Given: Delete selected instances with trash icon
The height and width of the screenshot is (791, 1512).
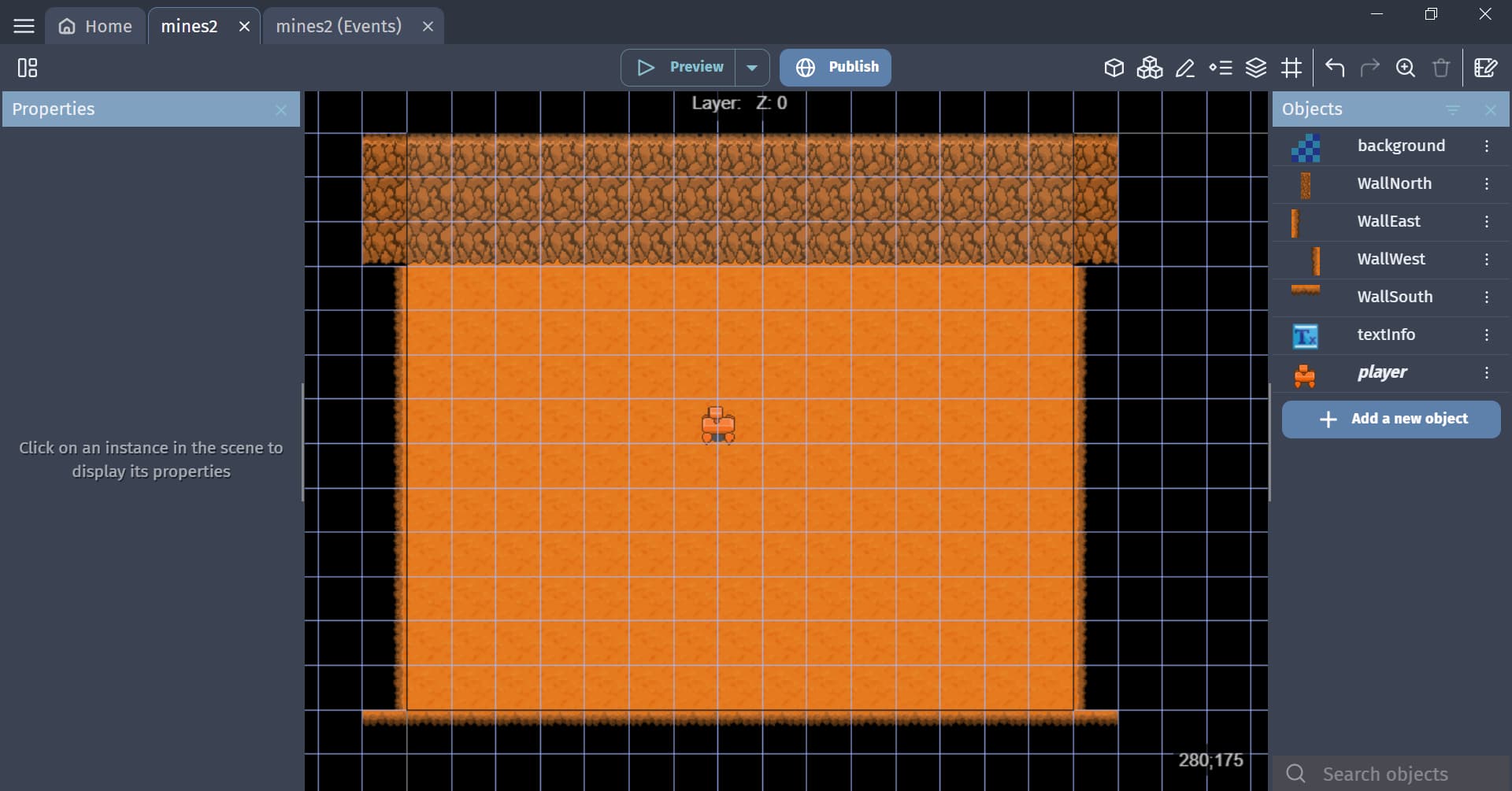Looking at the screenshot, I should (1441, 68).
